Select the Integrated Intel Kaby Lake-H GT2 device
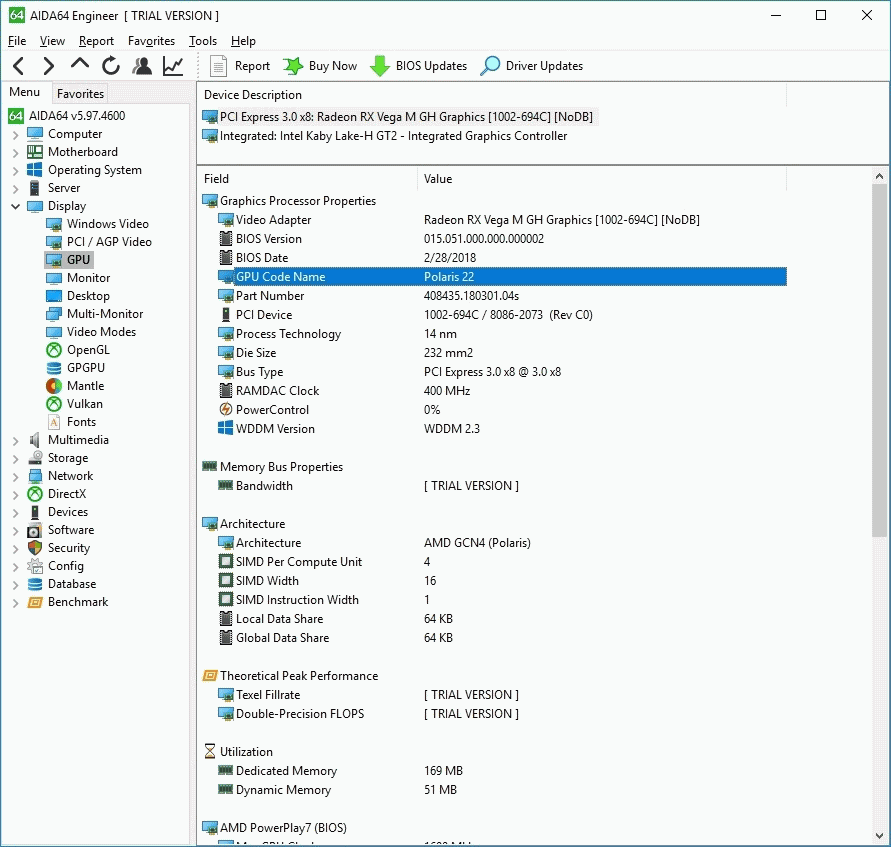Viewport: 891px width, 847px height. coord(385,136)
